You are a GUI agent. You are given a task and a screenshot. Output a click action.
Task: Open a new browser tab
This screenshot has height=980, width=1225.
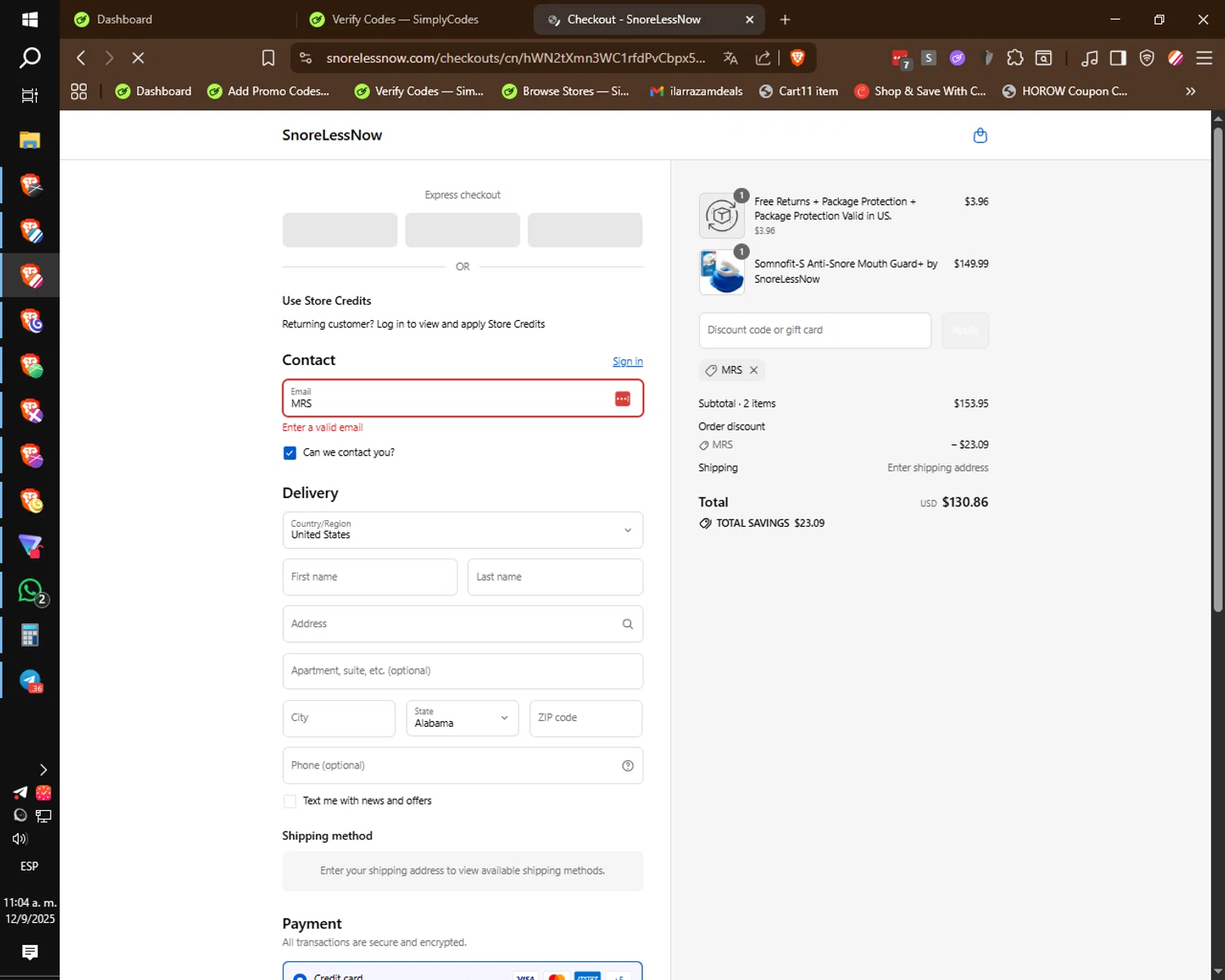(785, 20)
